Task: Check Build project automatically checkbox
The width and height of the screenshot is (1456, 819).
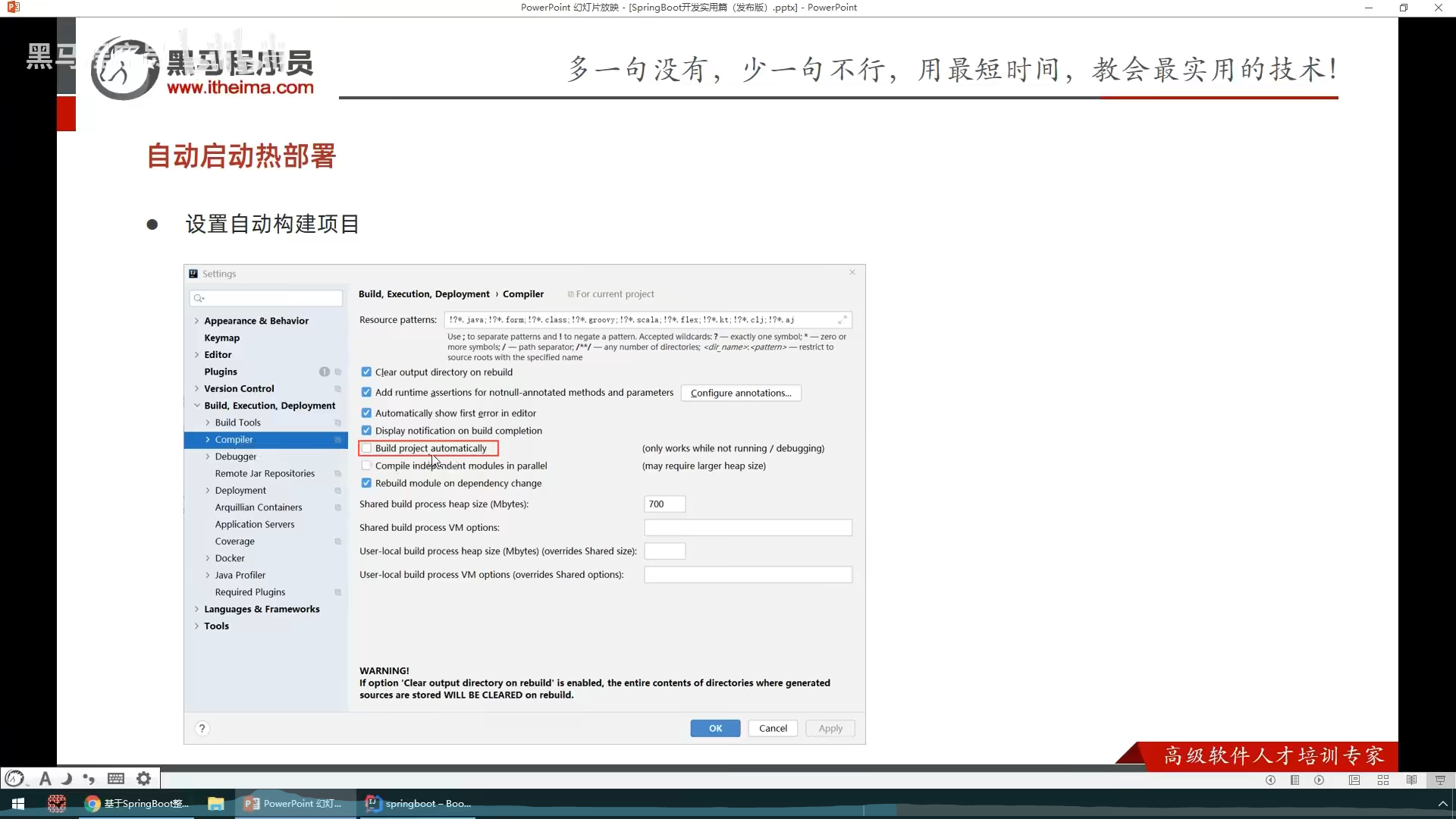Action: [367, 448]
